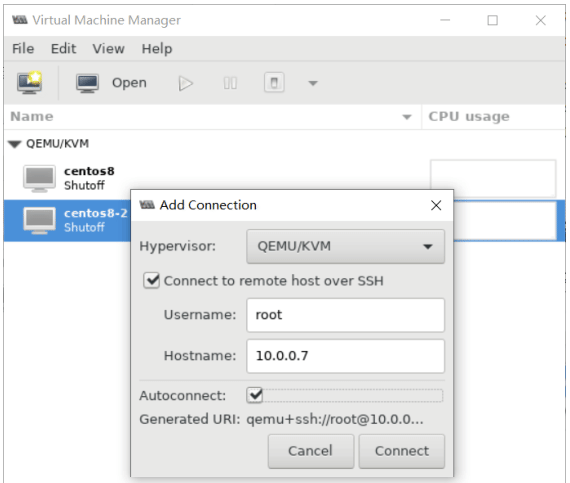Click the Connect button
Screen dimensions: 570x483
(402, 451)
